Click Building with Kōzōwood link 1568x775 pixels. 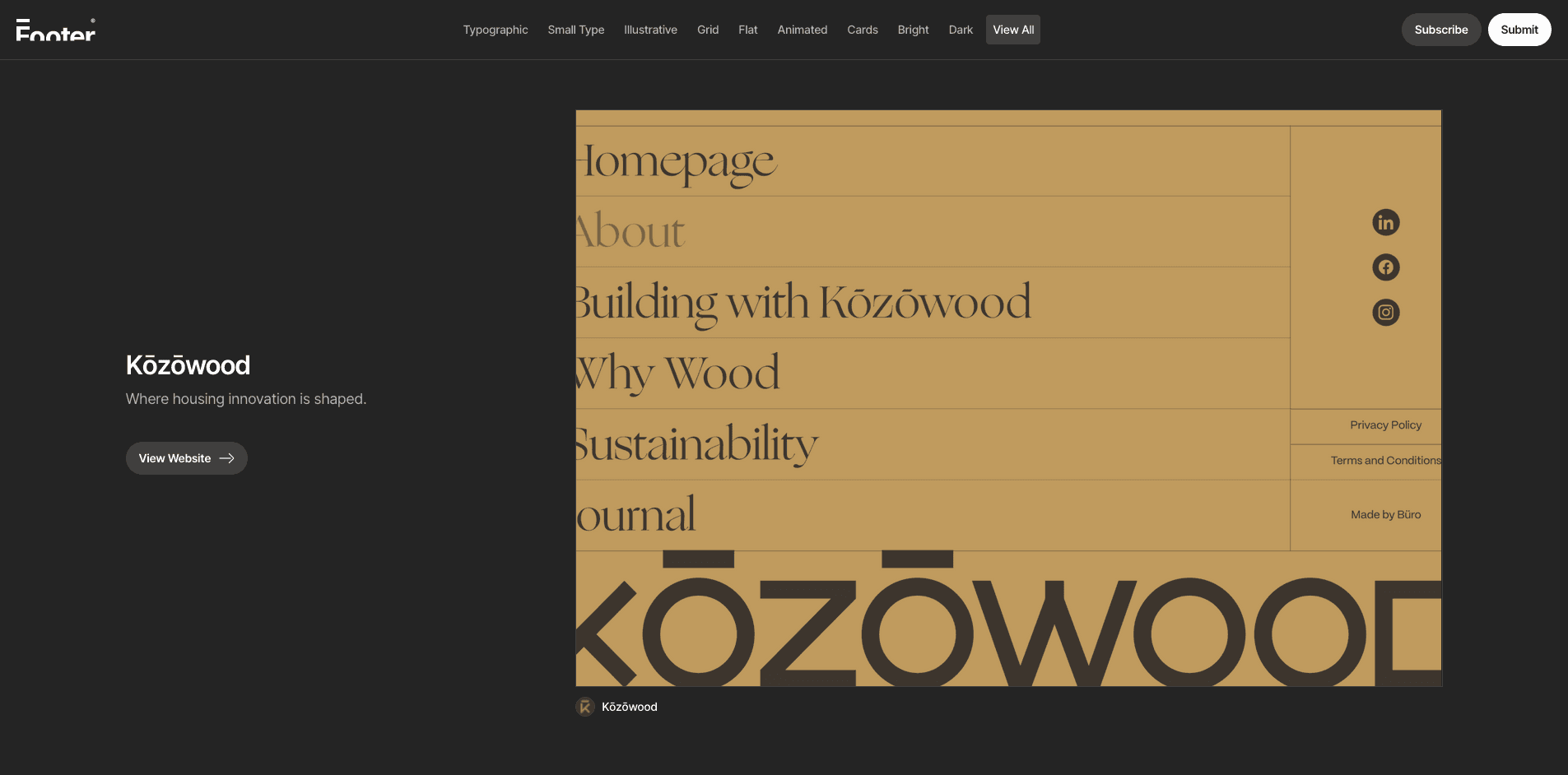point(803,303)
